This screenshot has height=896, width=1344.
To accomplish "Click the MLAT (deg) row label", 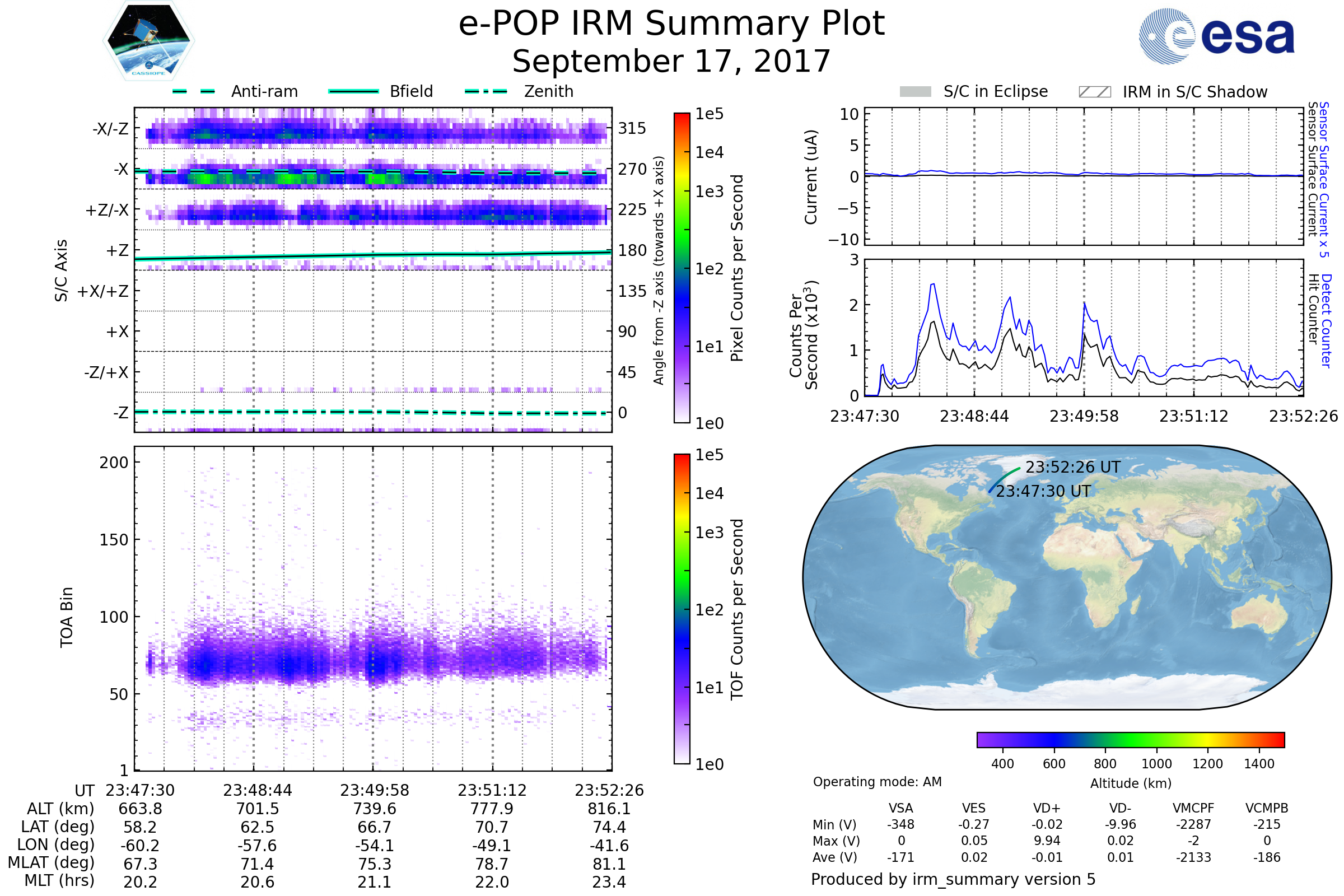I will pyautogui.click(x=51, y=863).
